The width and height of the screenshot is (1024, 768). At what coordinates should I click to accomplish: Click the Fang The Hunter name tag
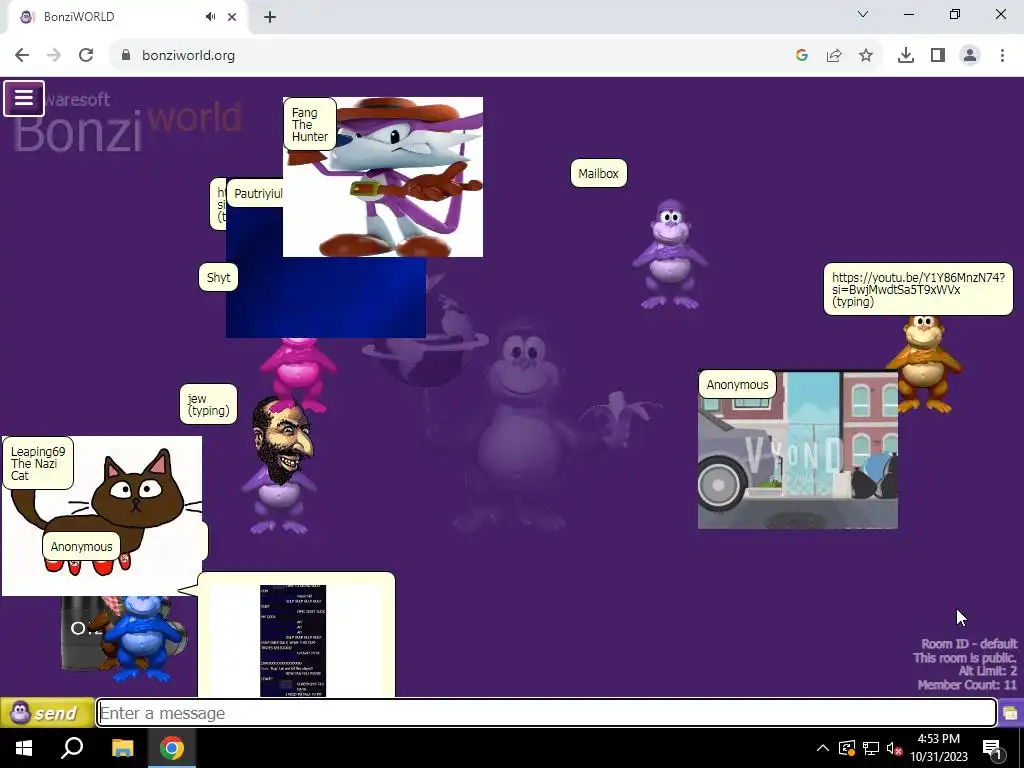coord(310,124)
